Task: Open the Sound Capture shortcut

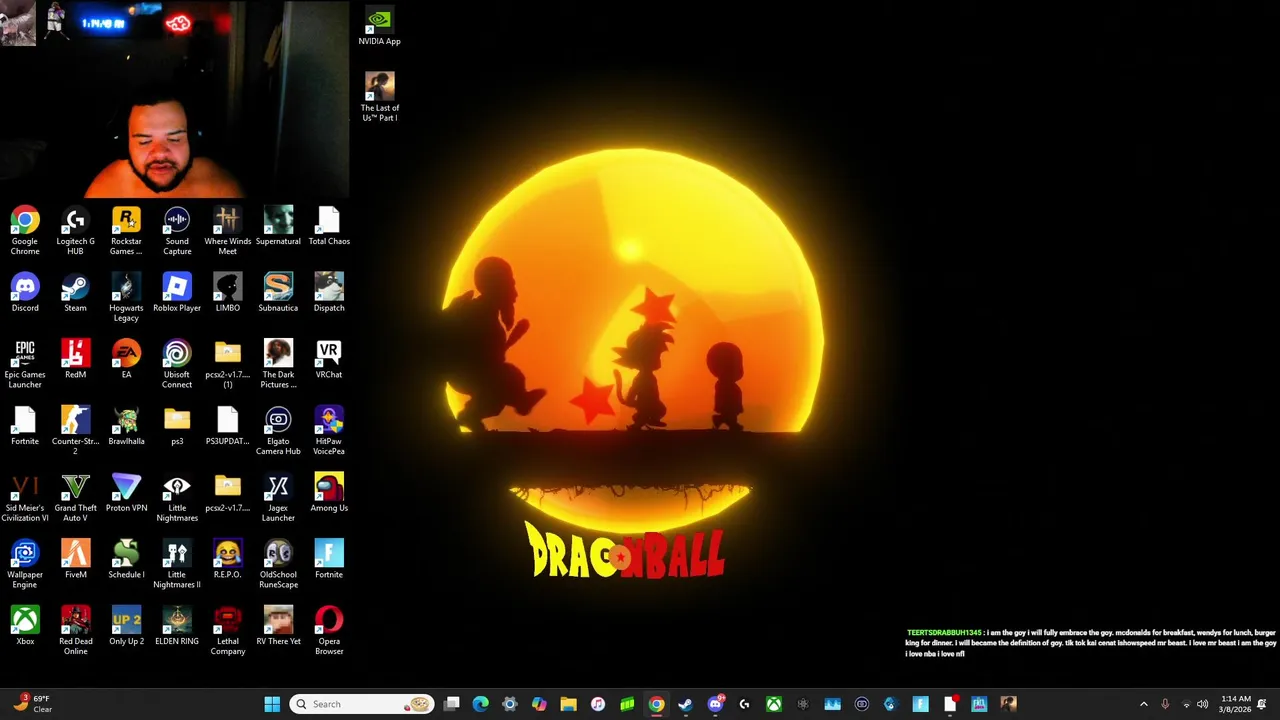Action: point(177,230)
